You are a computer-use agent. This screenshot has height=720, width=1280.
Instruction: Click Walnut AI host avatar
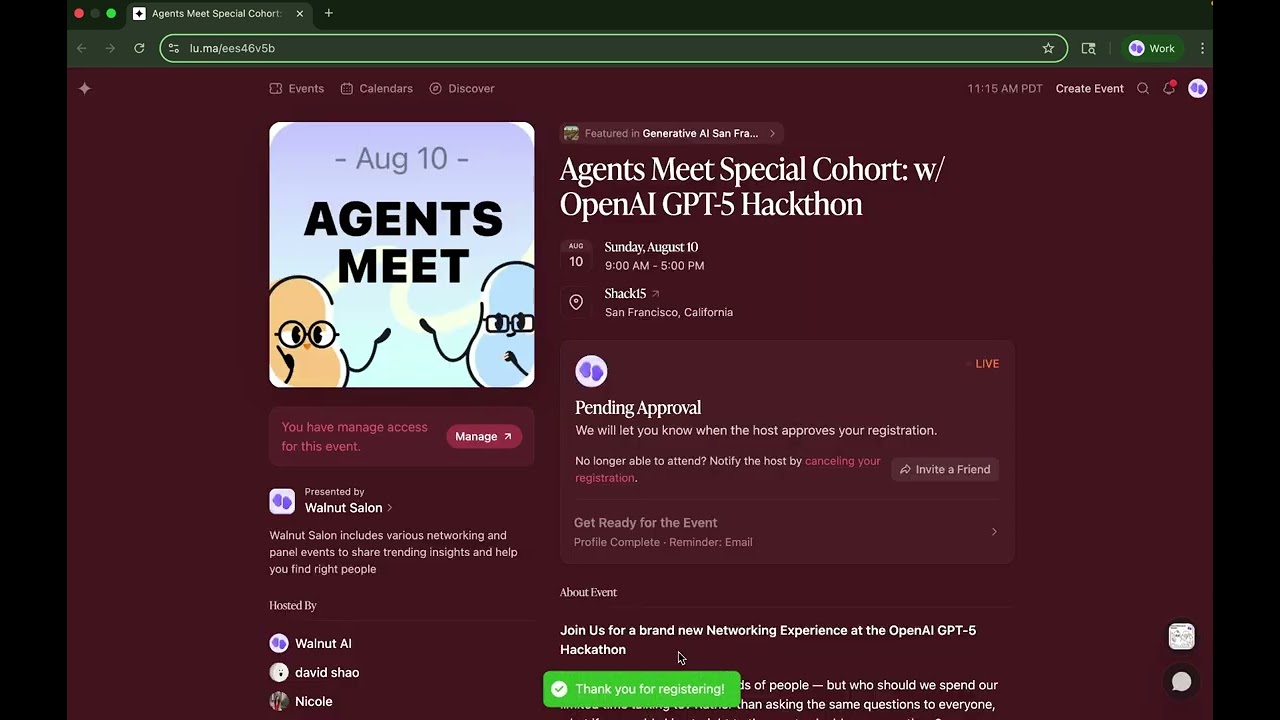(x=279, y=643)
